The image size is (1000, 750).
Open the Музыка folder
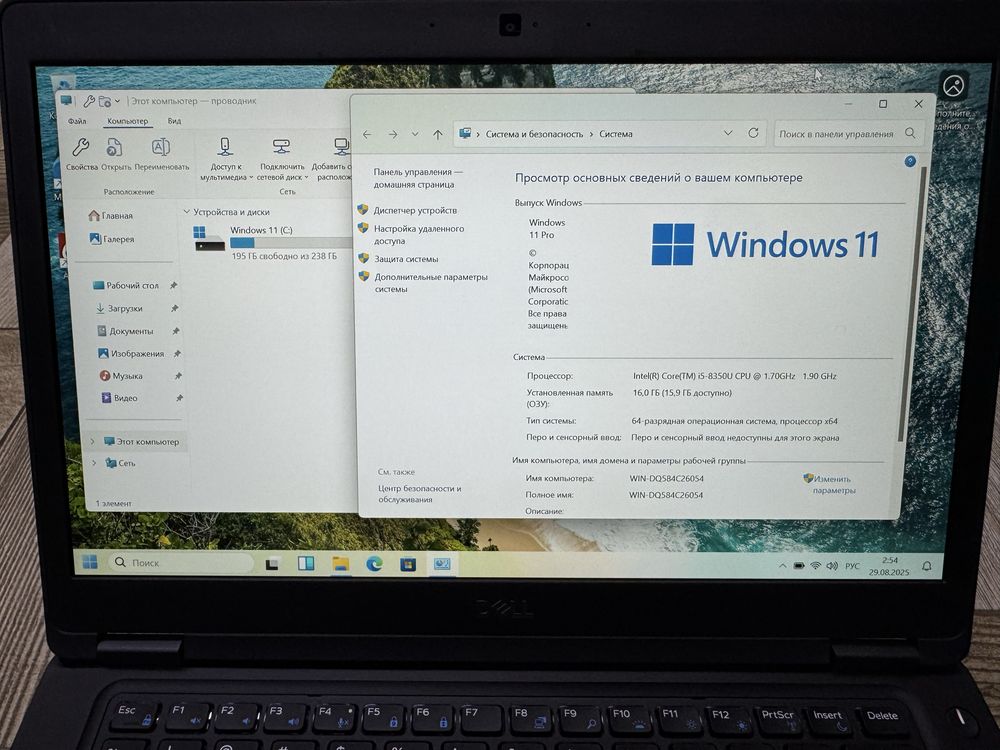tap(121, 376)
